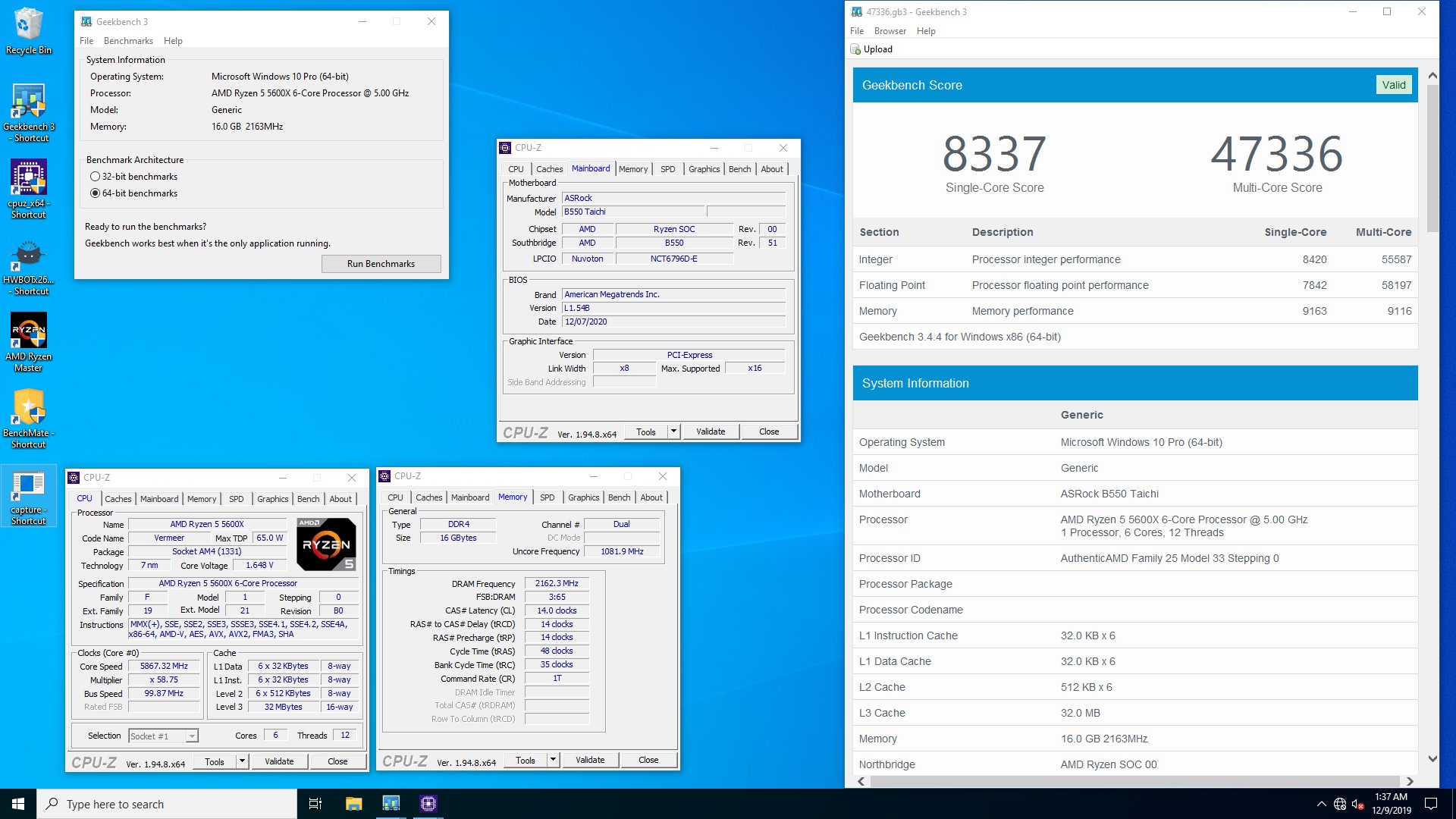Click the Valid badge on Geekbench Score
The image size is (1456, 819).
pos(1394,85)
